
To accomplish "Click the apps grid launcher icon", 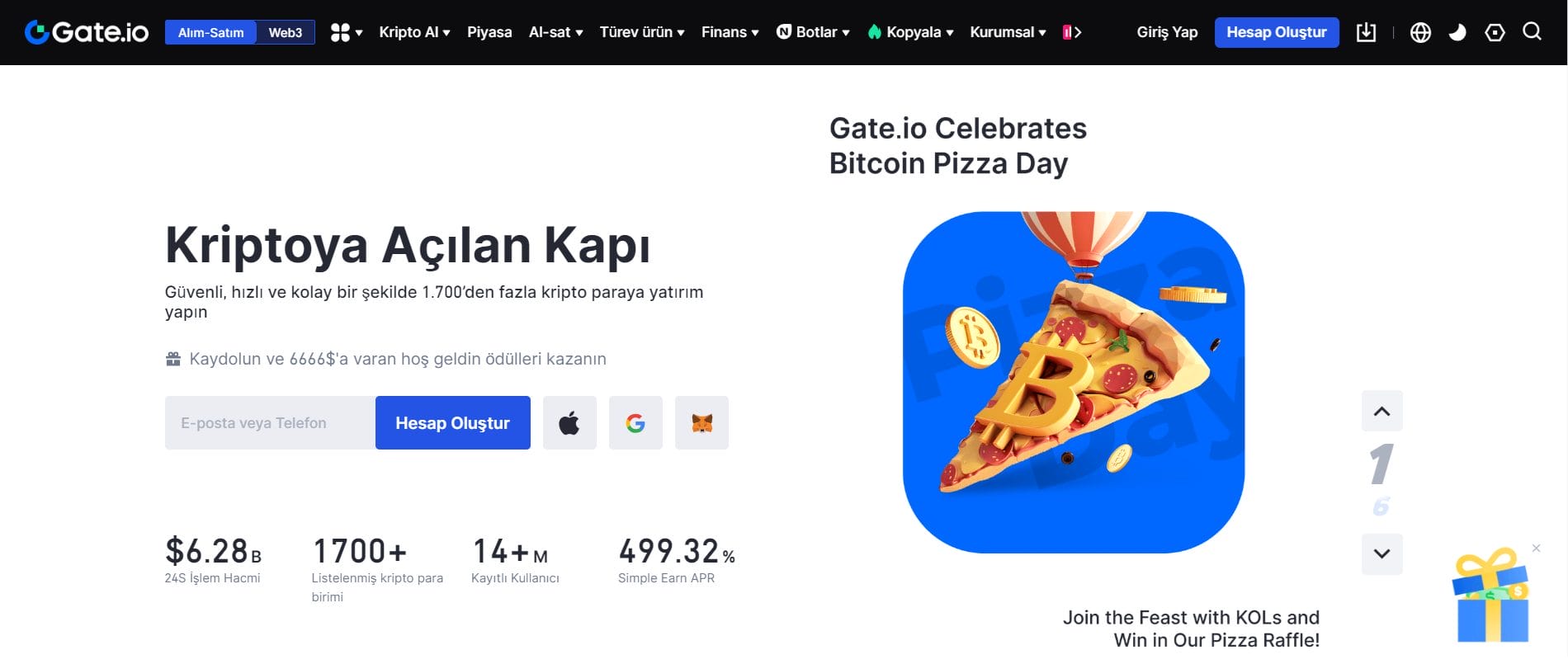I will tap(340, 32).
